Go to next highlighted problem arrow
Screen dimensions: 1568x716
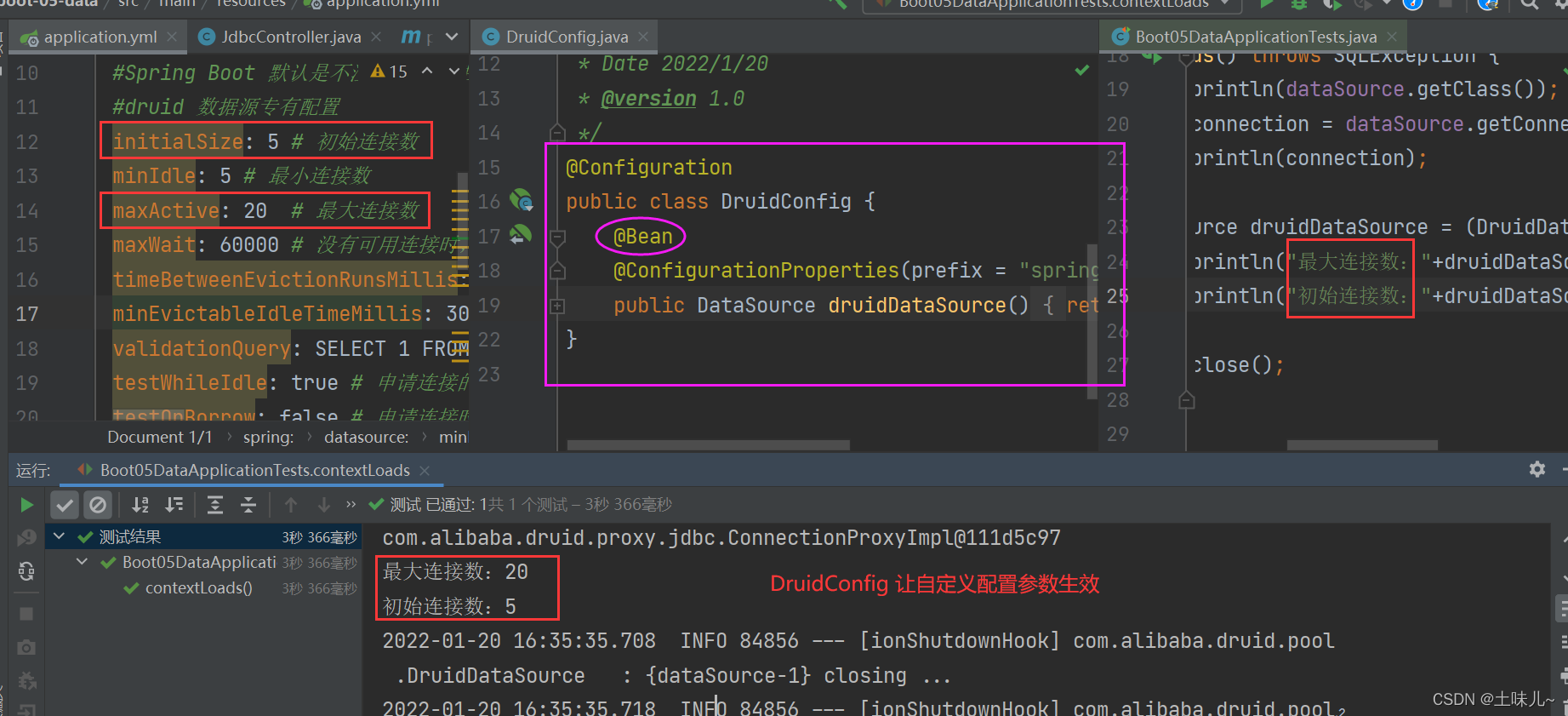point(454,72)
